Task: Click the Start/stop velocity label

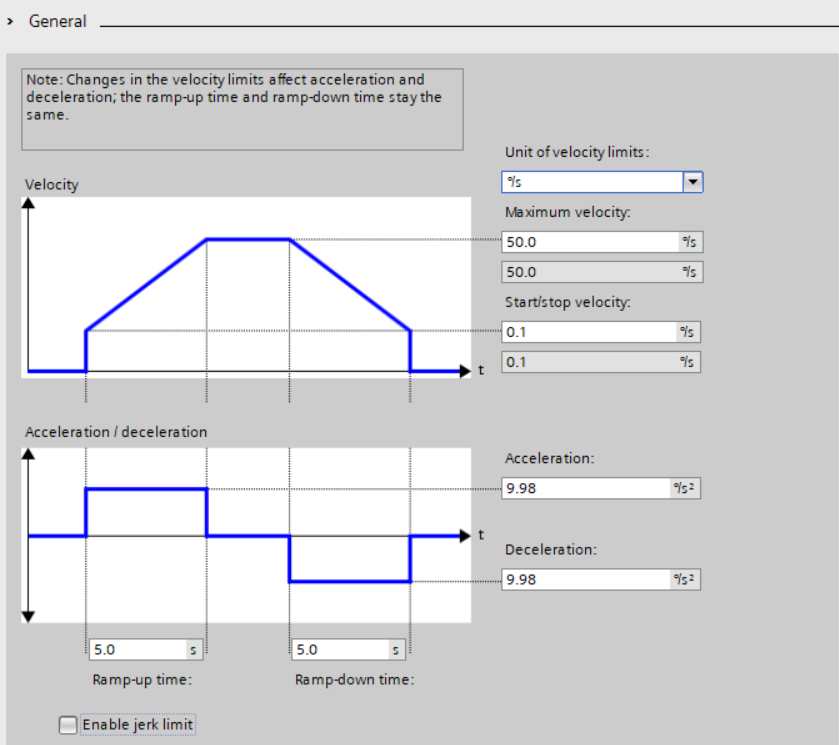Action: click(x=568, y=302)
